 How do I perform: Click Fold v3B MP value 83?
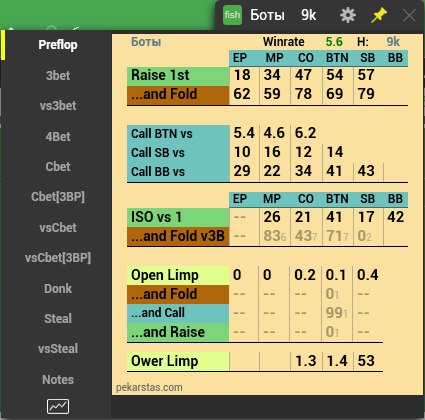click(x=272, y=236)
